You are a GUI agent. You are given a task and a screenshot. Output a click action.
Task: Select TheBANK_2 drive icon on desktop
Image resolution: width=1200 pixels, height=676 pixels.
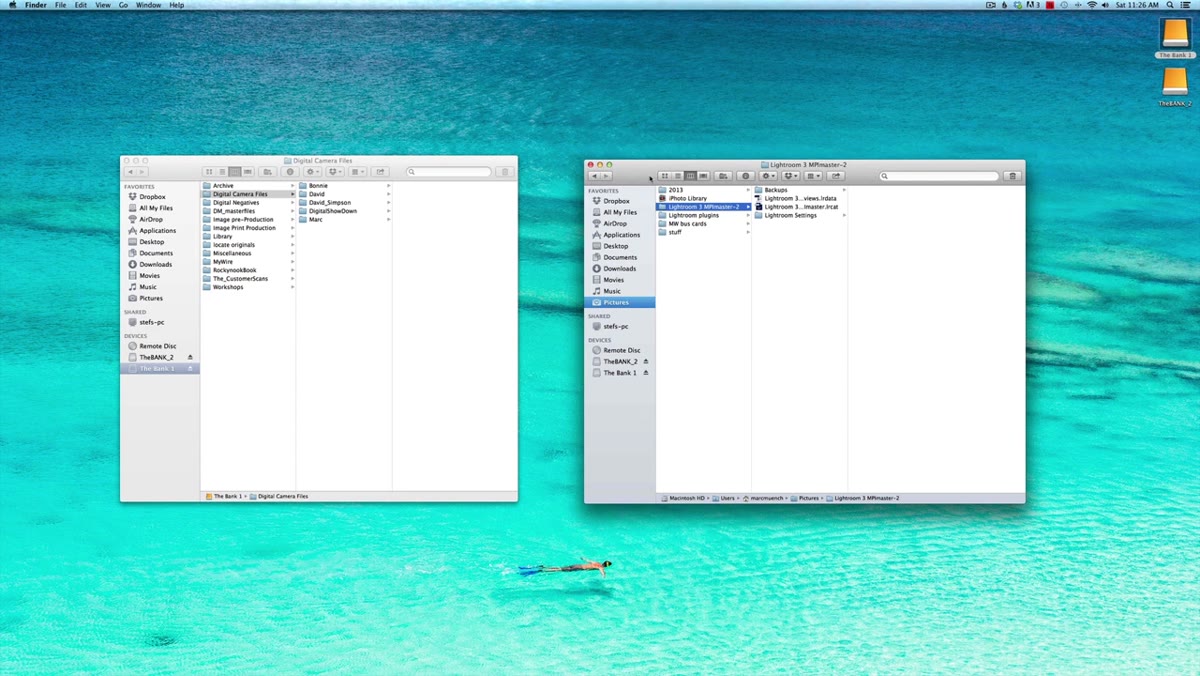click(x=1175, y=82)
